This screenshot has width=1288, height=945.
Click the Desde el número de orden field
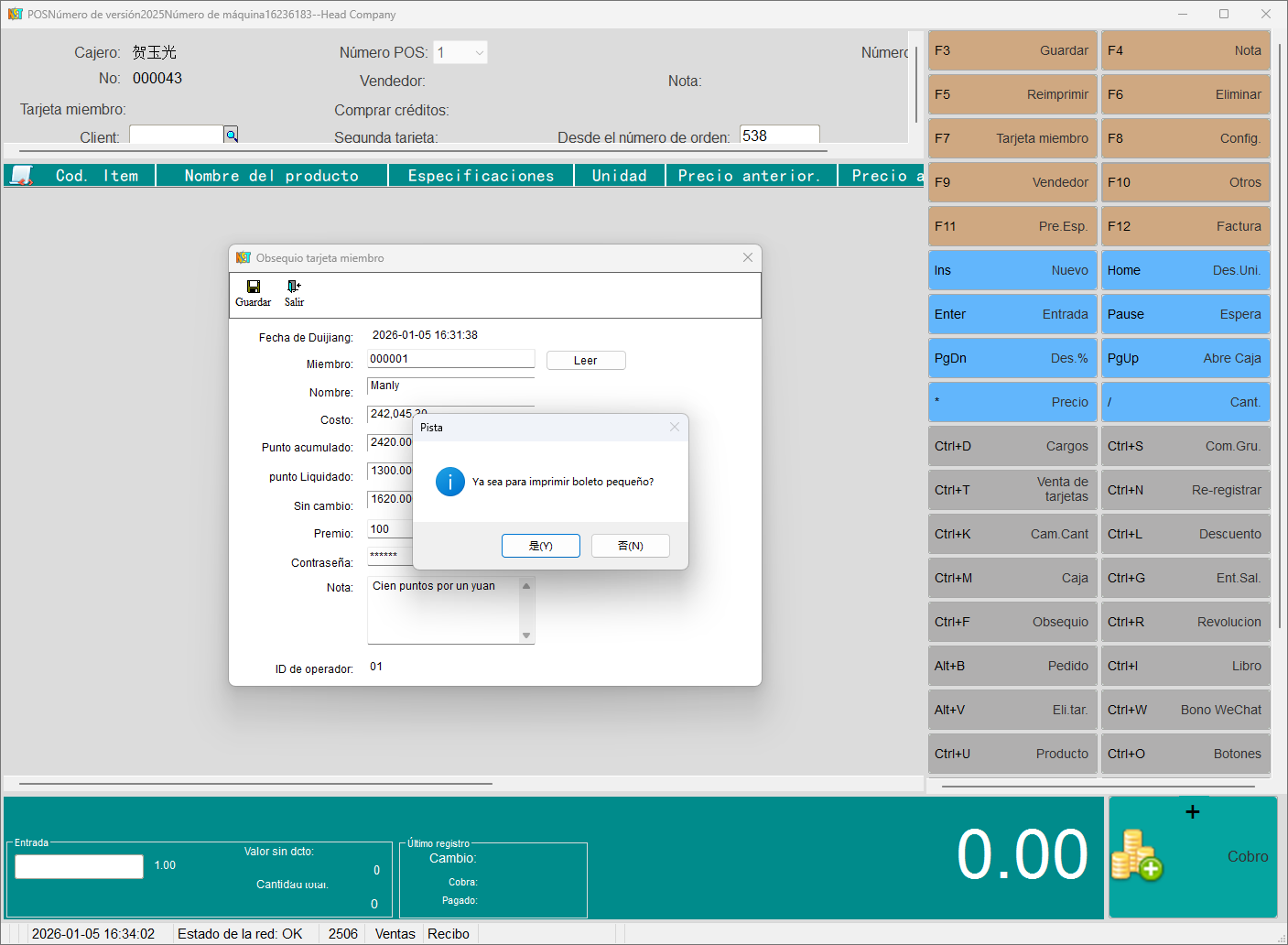(x=779, y=136)
